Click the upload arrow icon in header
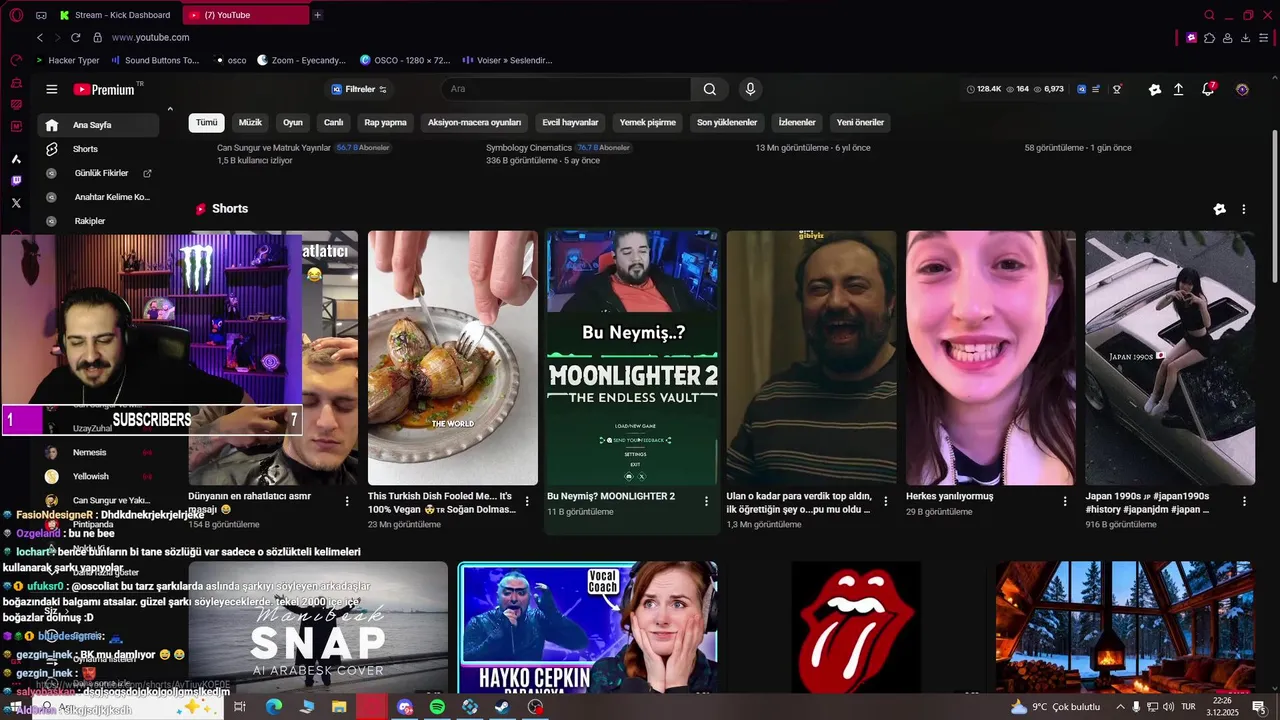 [1179, 89]
